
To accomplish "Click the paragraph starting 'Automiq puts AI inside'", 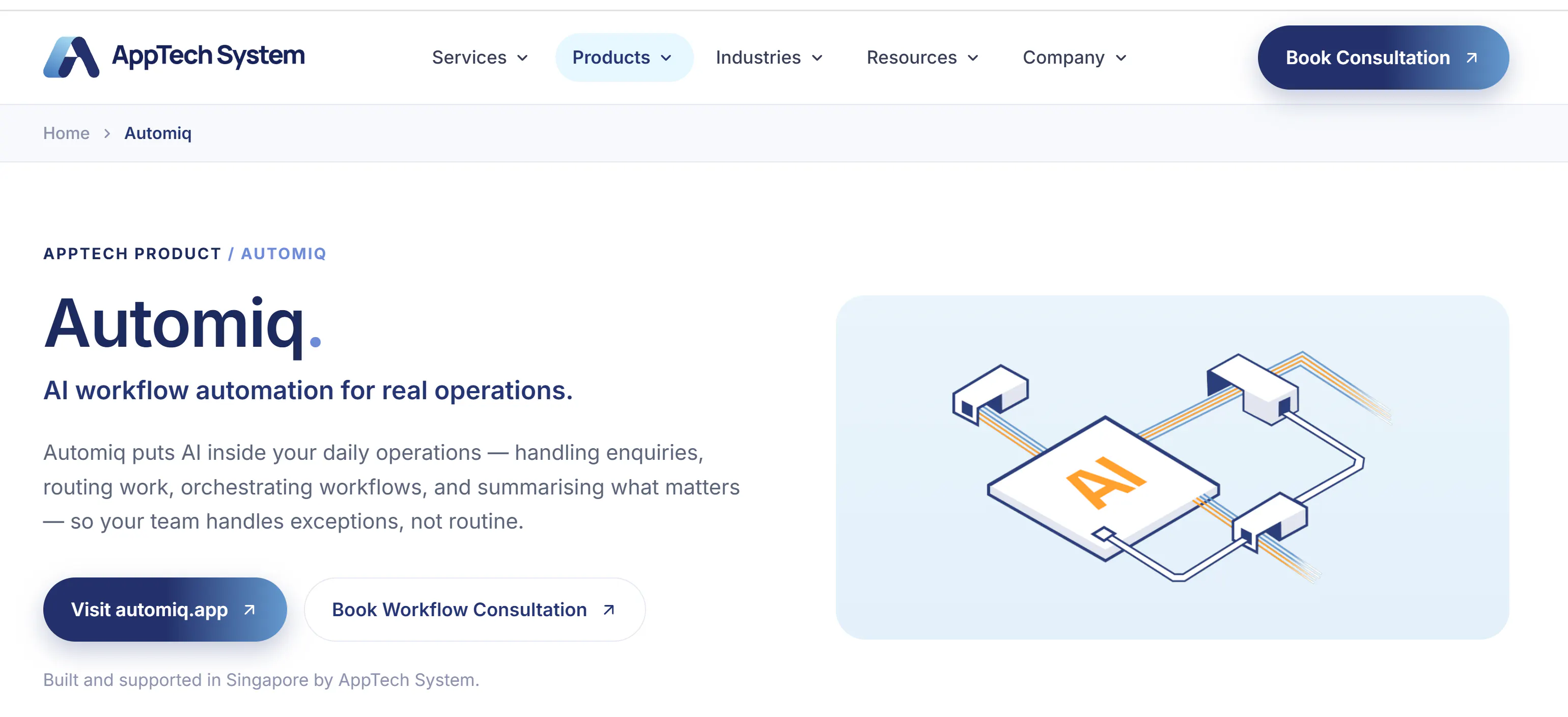I will coord(391,487).
